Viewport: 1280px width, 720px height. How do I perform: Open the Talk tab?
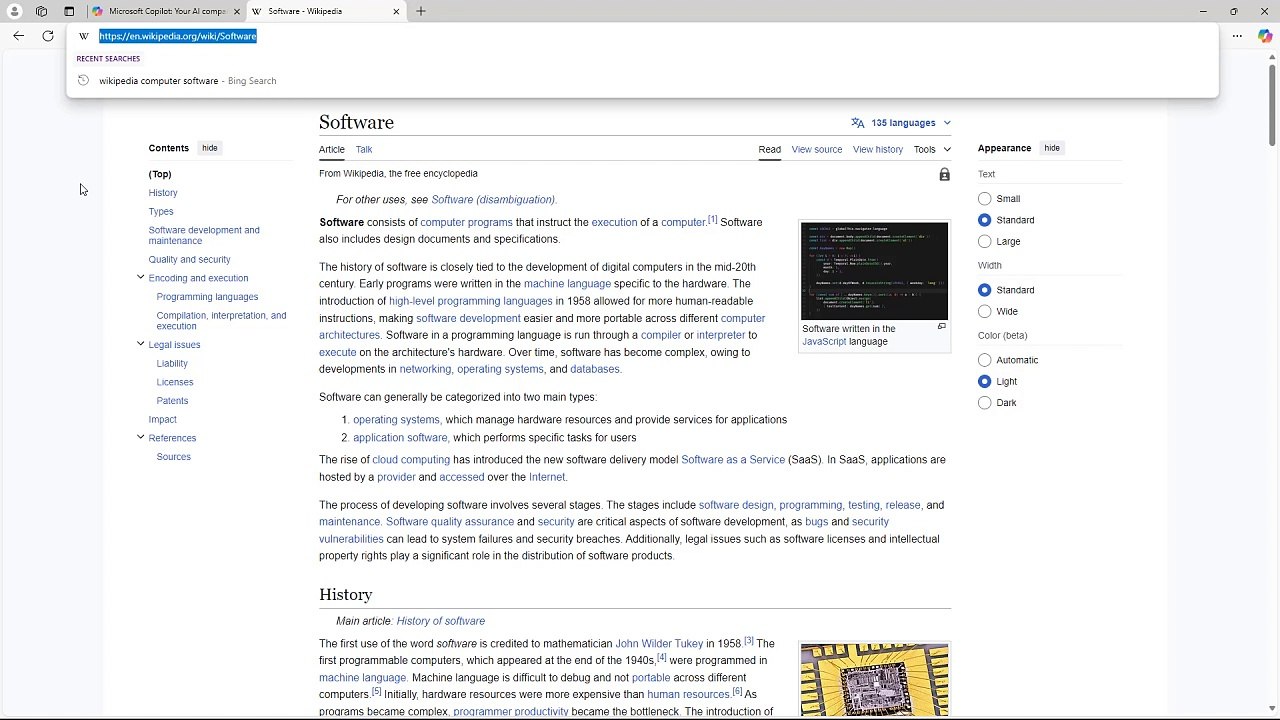click(x=364, y=150)
